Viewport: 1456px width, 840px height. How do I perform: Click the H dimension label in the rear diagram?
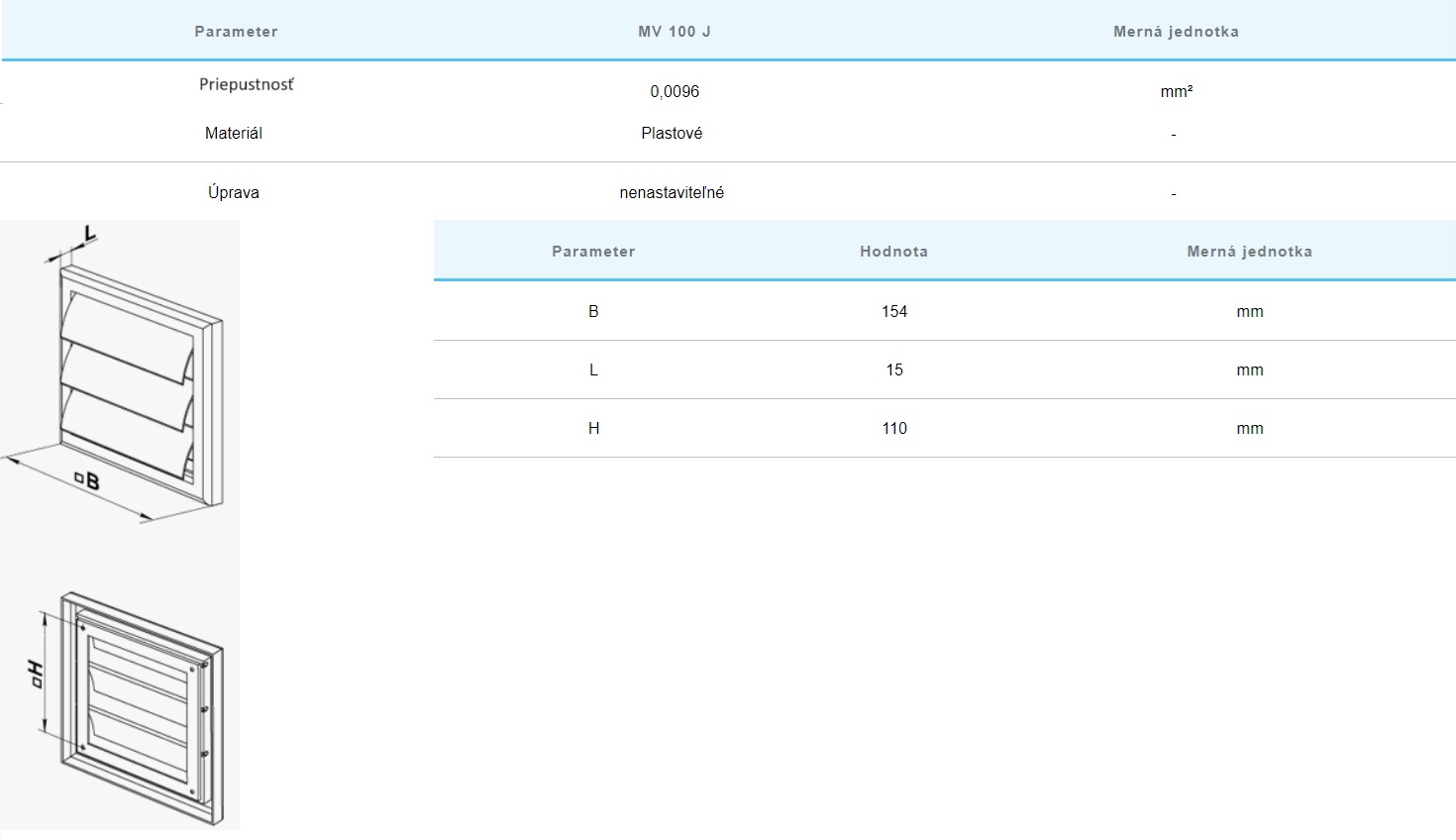[35, 674]
